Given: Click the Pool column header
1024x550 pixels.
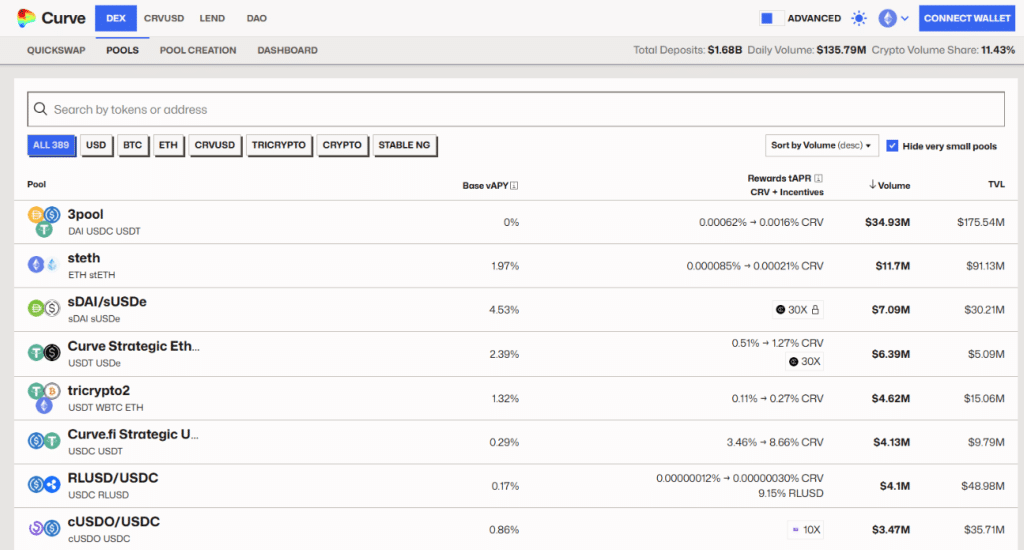Looking at the screenshot, I should (x=37, y=184).
